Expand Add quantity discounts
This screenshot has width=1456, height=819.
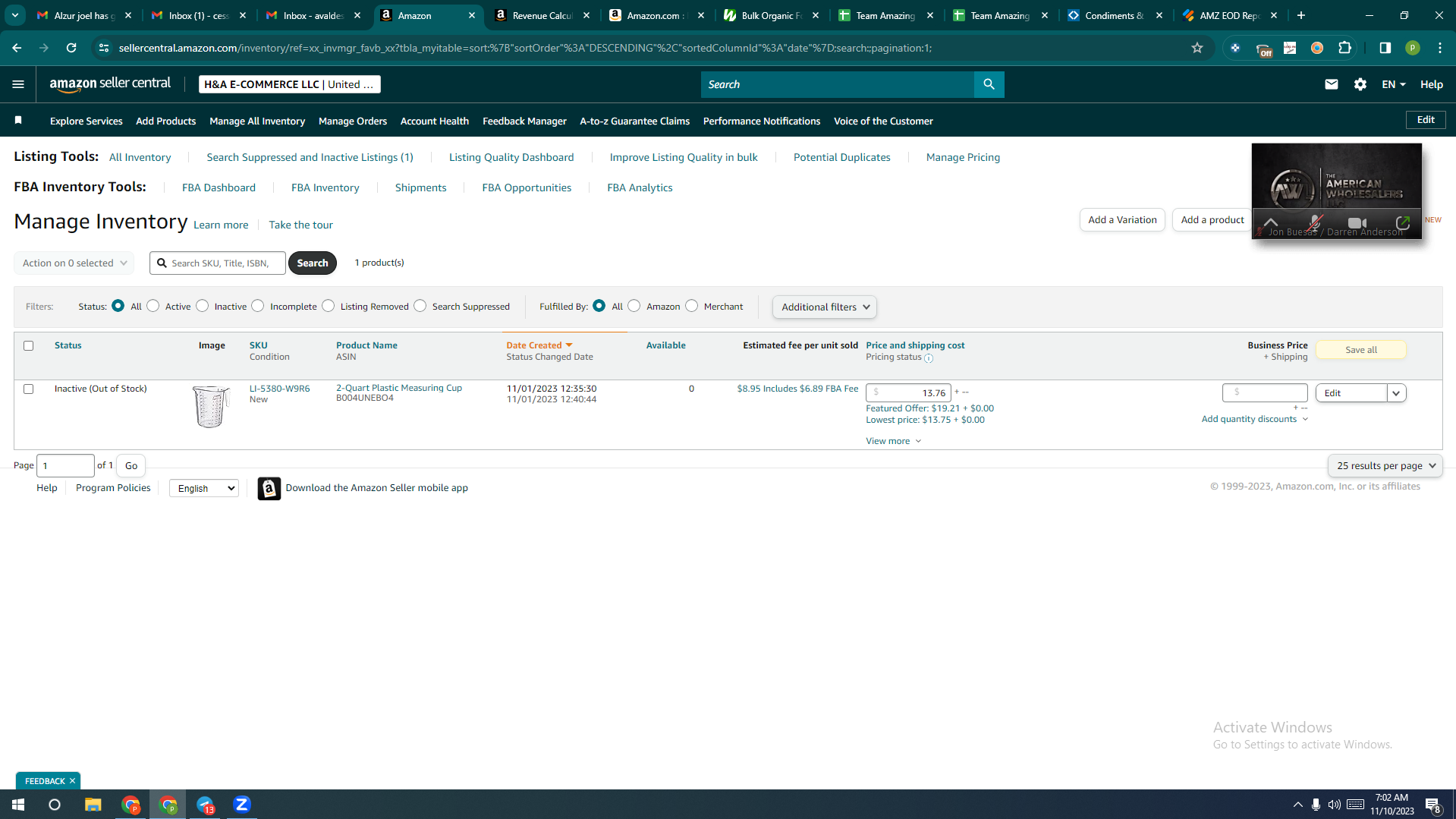click(1254, 419)
